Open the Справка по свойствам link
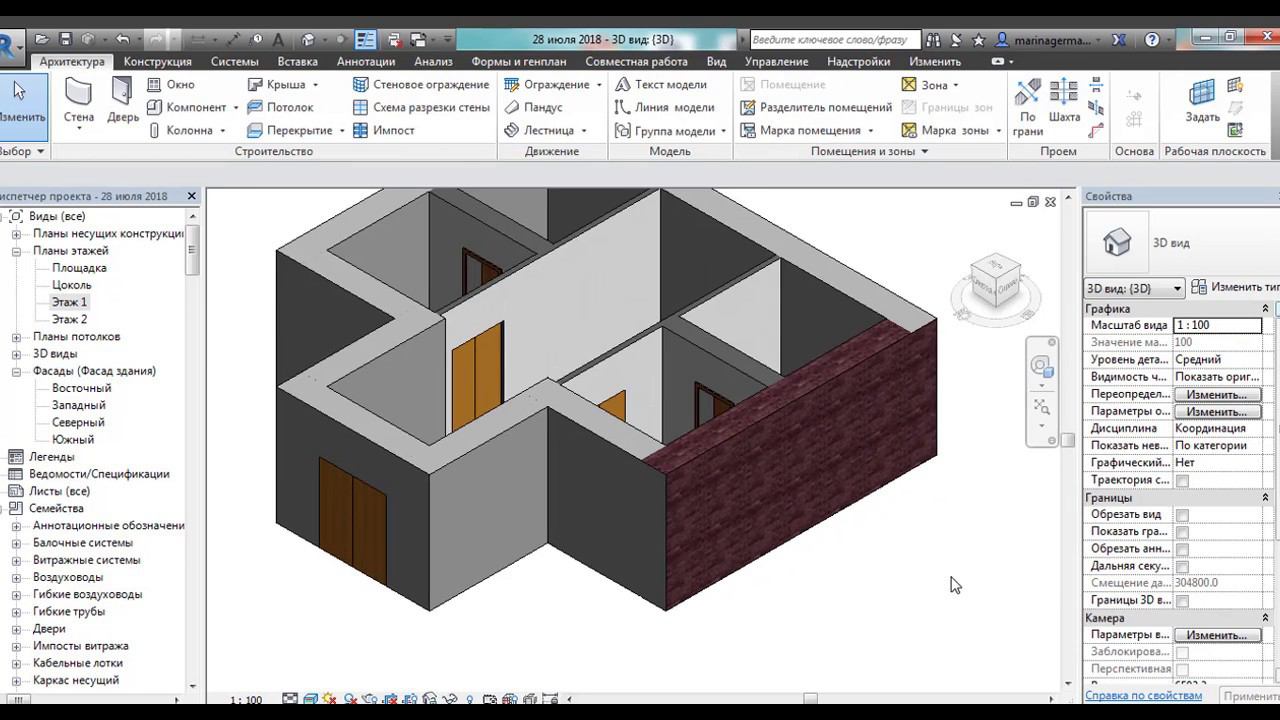Screen dimensions: 1280x720 (x=1144, y=695)
